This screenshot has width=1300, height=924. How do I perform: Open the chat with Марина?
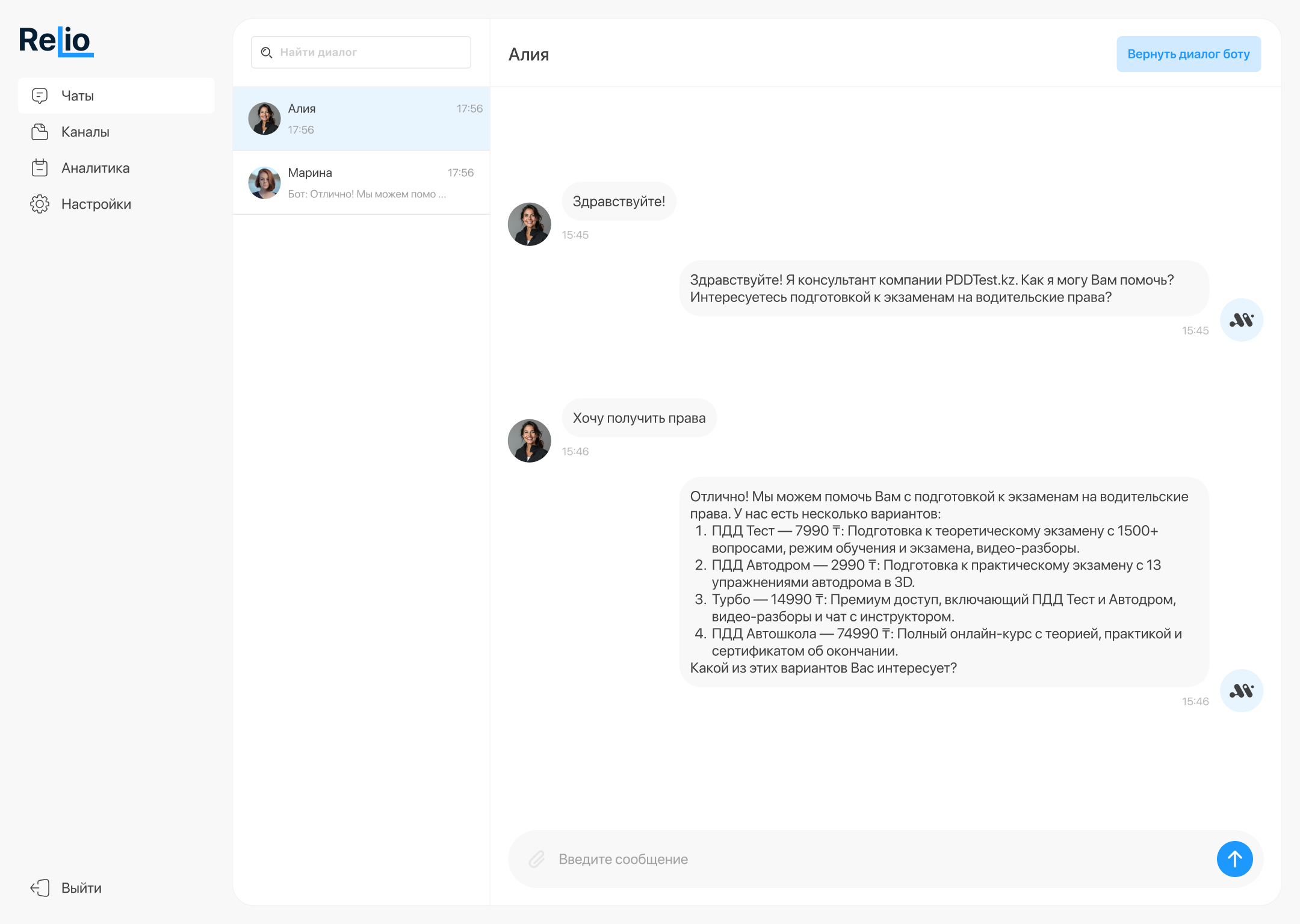(x=361, y=182)
